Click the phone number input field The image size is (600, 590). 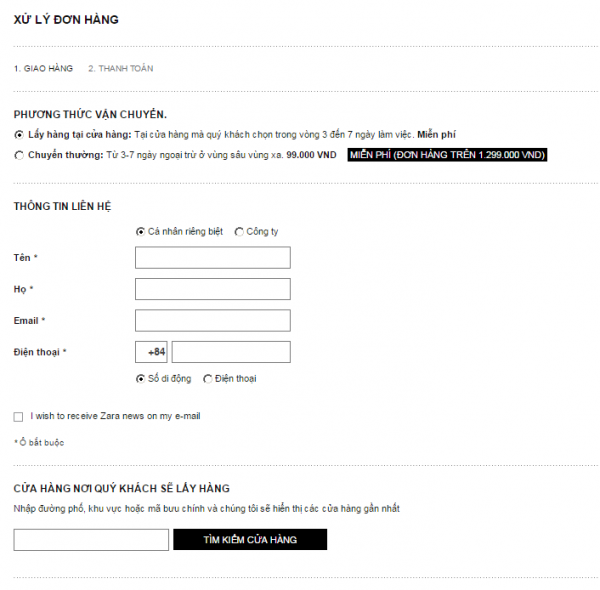point(231,352)
